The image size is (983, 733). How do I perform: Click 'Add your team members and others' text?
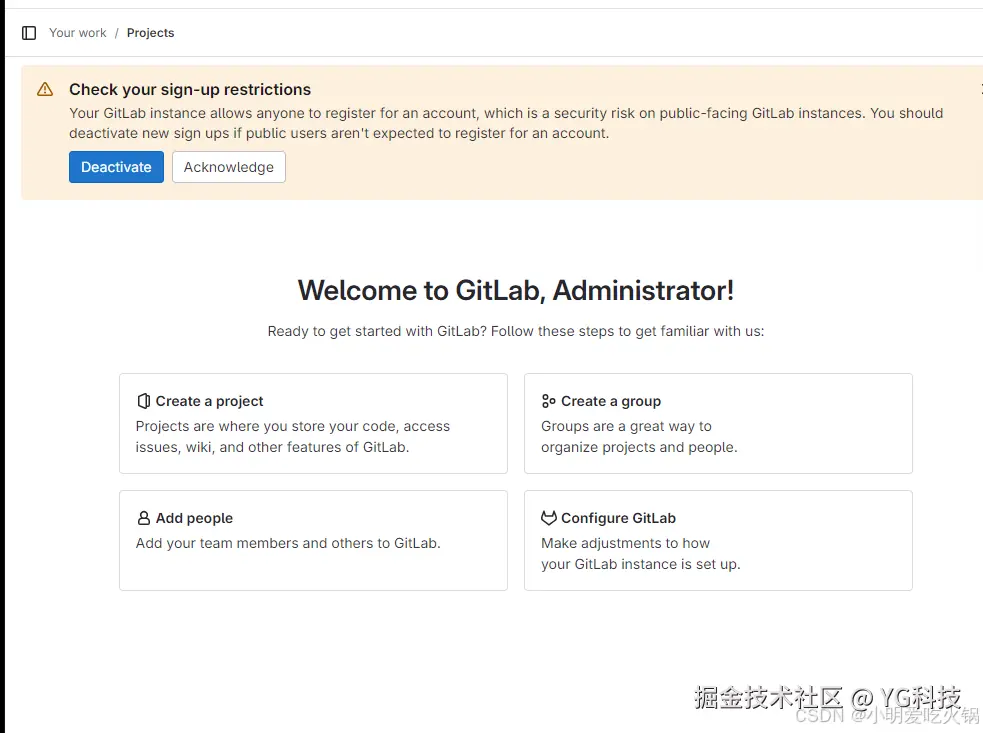[x=288, y=543]
